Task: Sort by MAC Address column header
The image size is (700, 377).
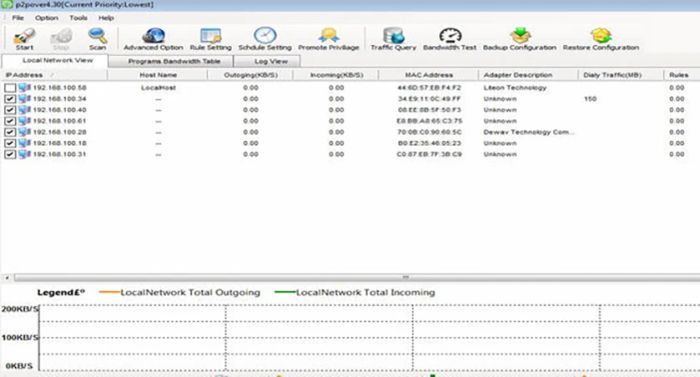Action: (x=429, y=75)
